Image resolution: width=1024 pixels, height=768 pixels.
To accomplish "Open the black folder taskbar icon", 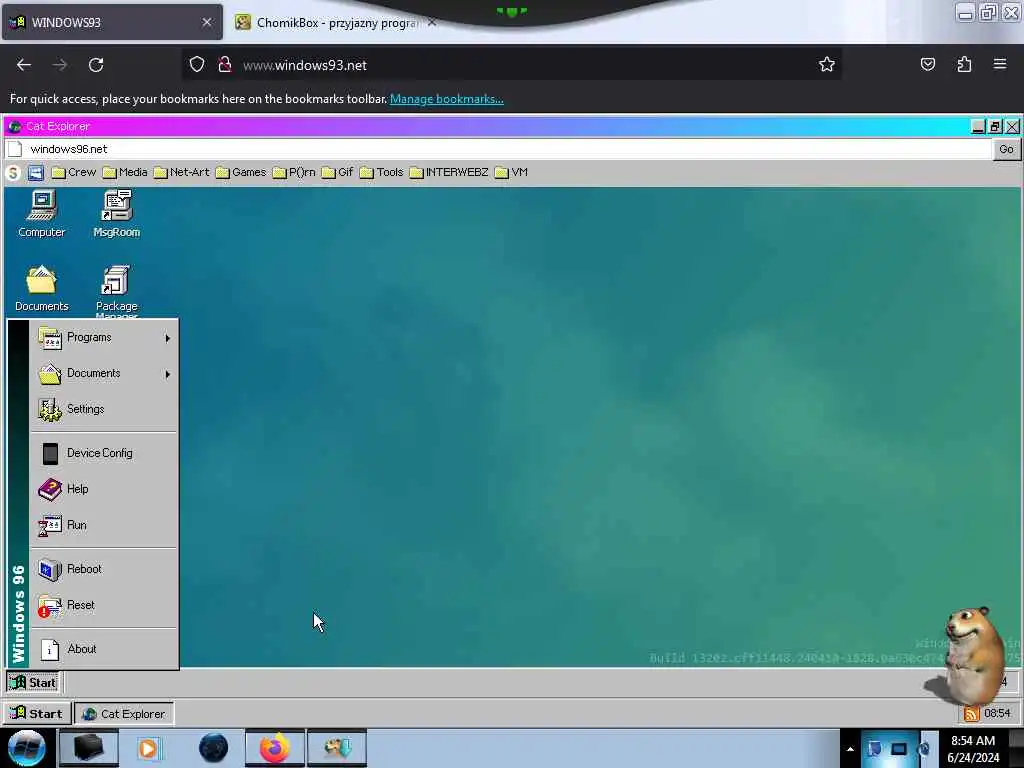I will pos(89,748).
